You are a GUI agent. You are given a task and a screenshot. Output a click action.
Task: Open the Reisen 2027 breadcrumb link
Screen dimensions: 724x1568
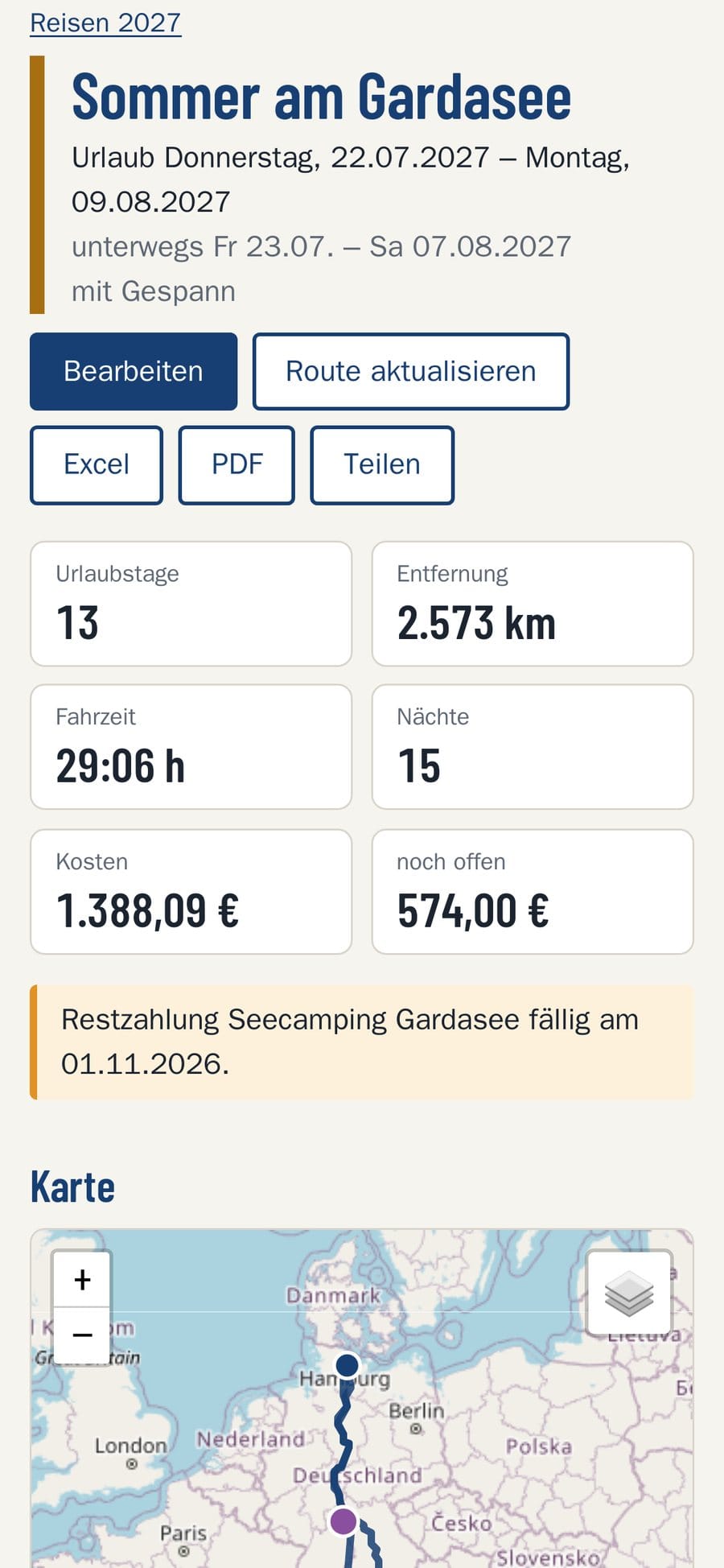[105, 23]
